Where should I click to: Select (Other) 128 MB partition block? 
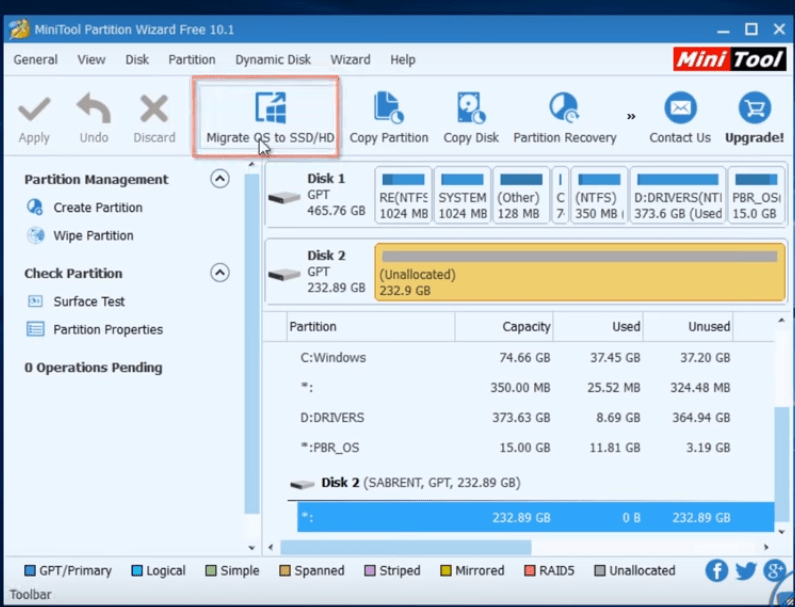click(x=521, y=195)
